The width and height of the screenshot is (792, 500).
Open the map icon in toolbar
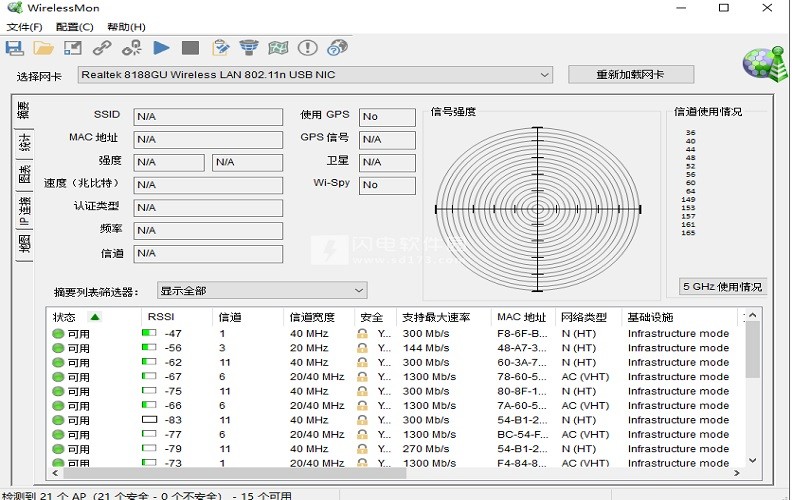tap(279, 47)
